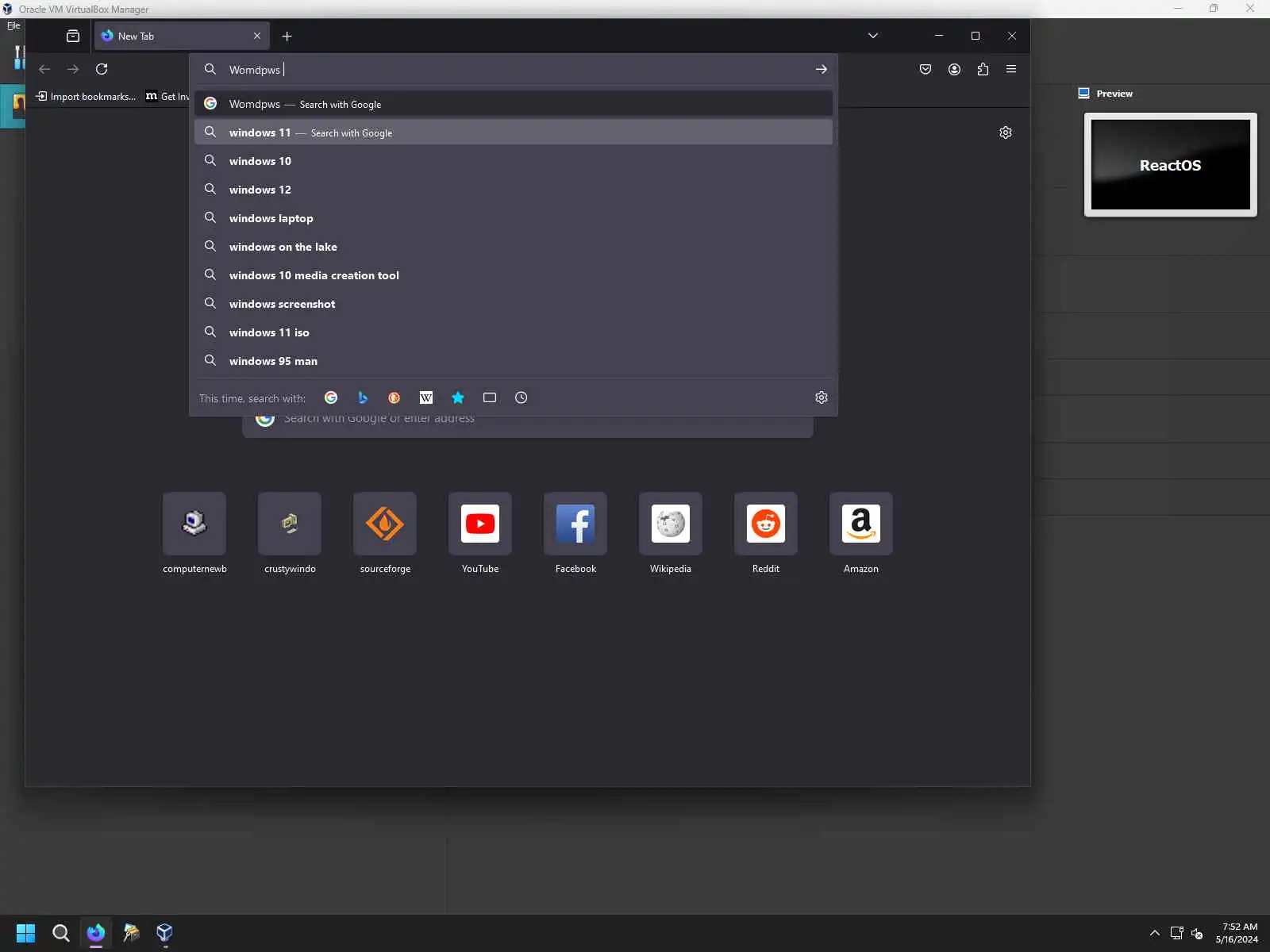Select the 'windows laptop' suggestion
Viewport: 1270px width, 952px height.
point(514,218)
